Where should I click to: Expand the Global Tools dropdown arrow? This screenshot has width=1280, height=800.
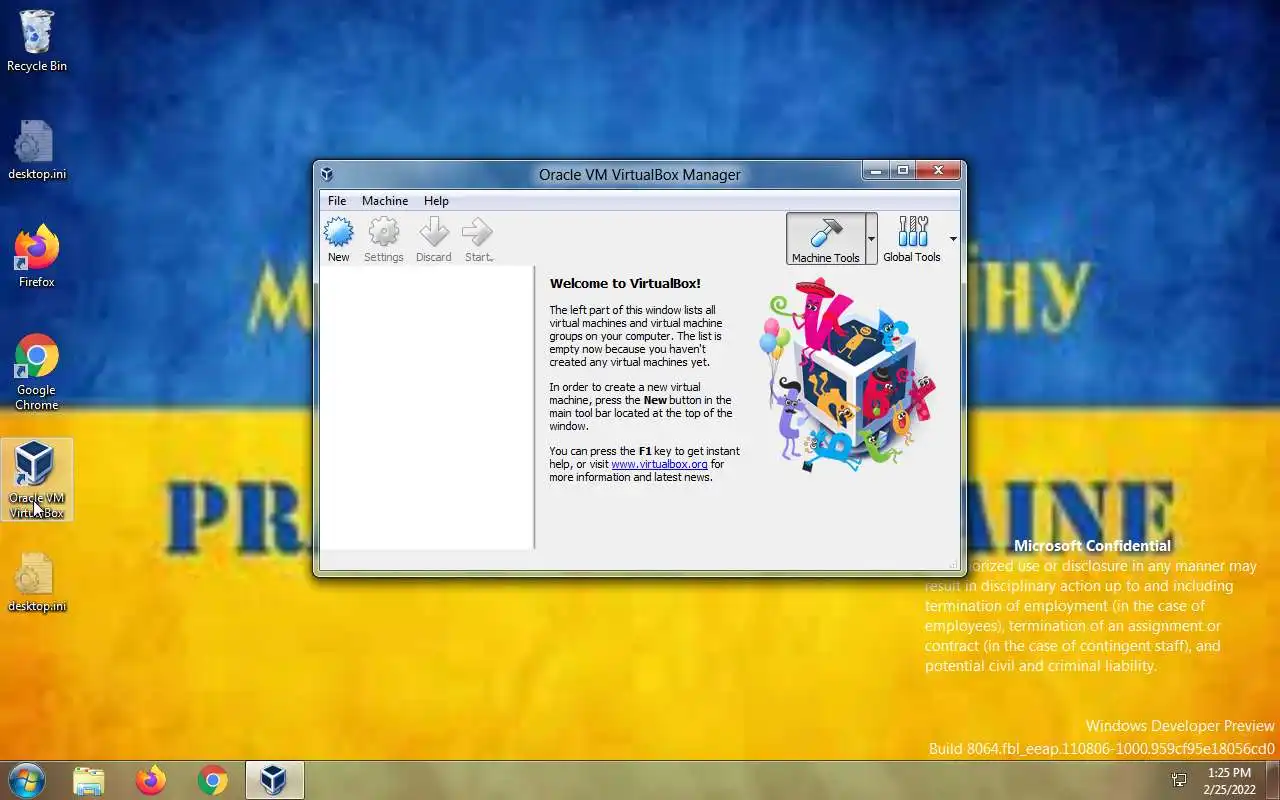point(953,239)
